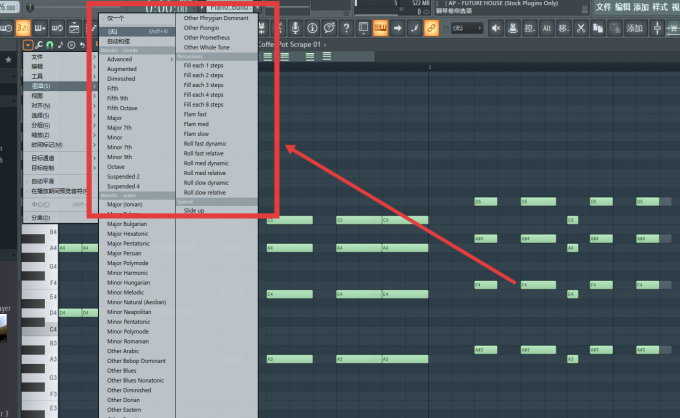Expand the 缩放(Z) submenu entry
The width and height of the screenshot is (680, 418).
60,135
